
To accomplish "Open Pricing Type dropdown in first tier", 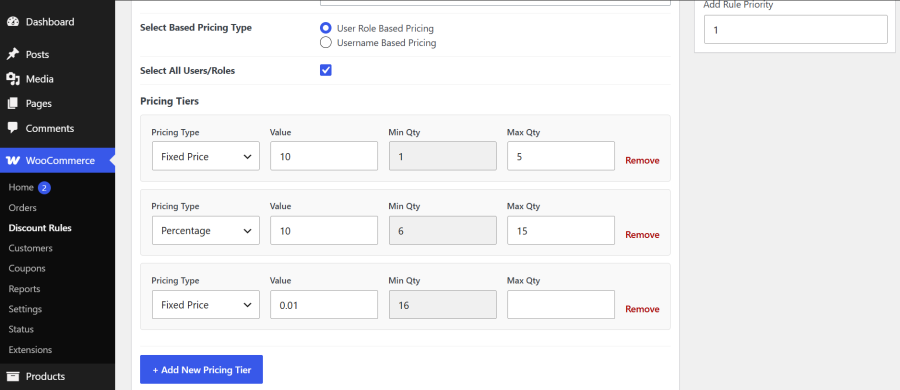I will [205, 156].
